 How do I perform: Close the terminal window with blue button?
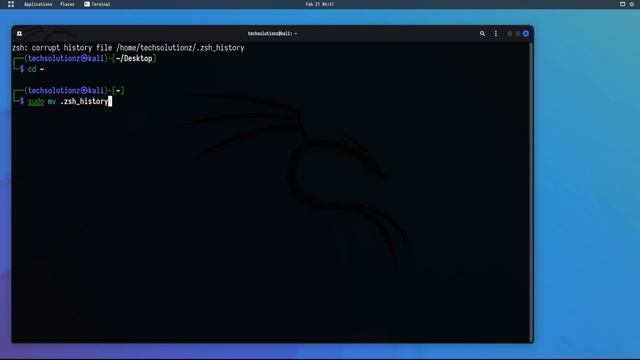click(526, 33)
